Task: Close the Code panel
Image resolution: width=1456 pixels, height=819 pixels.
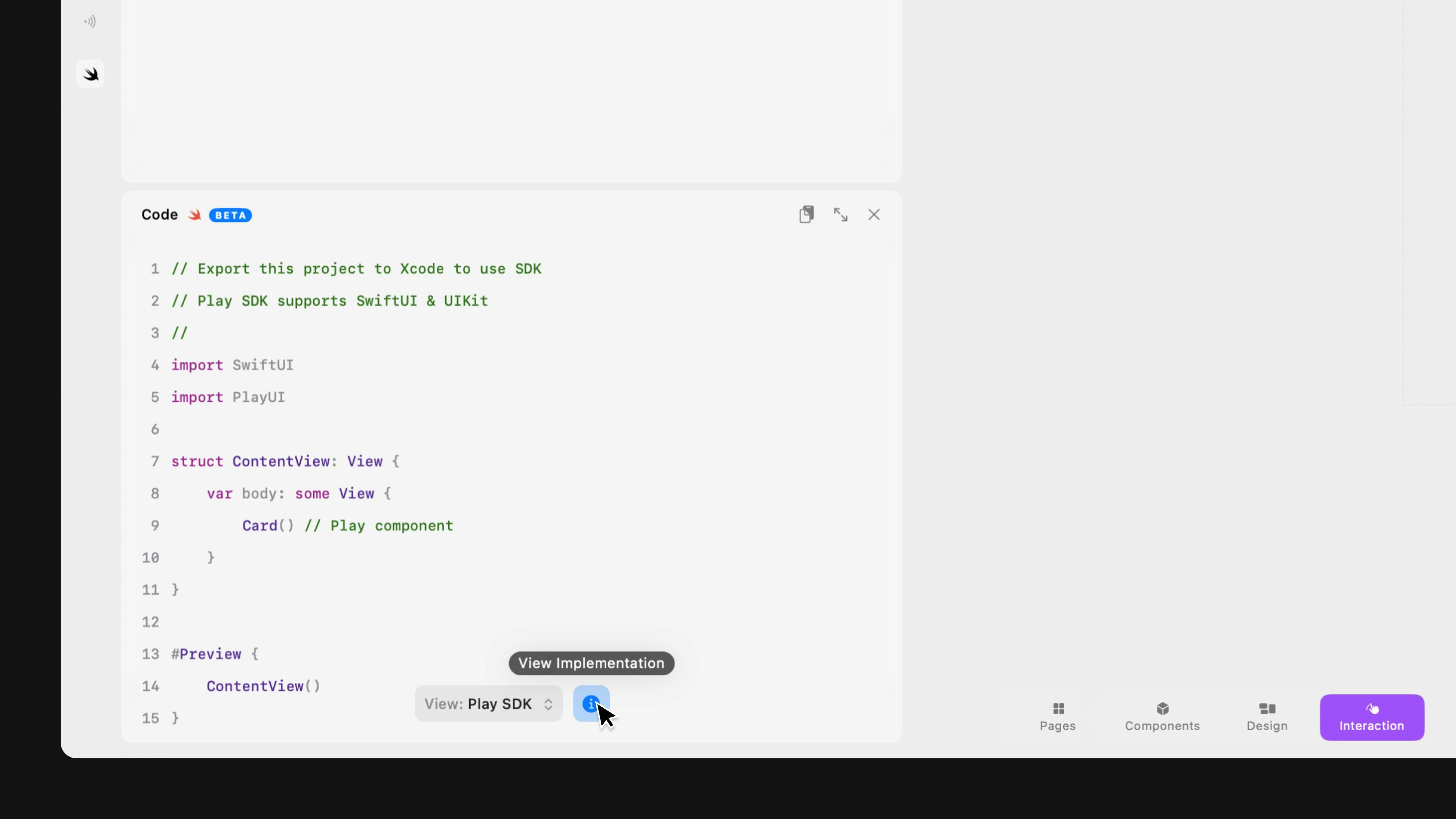Action: (x=874, y=215)
